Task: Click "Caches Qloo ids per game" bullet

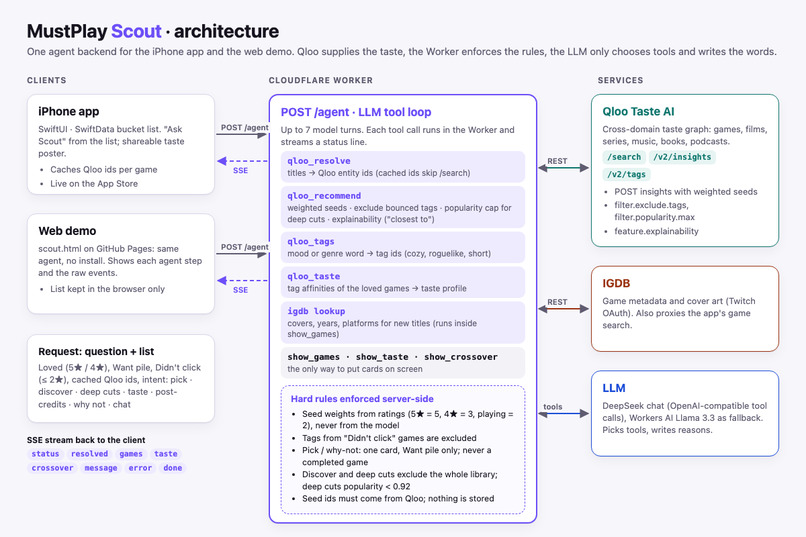Action: coord(104,170)
